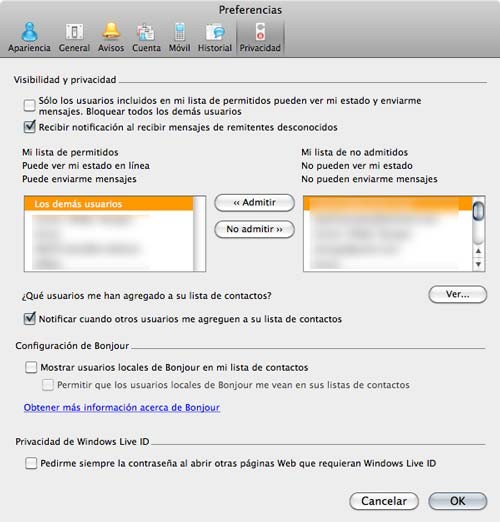This screenshot has height=522, width=500.
Task: Toggle 'Permitir que los usuarios locales de Bonjour'
Action: click(x=48, y=385)
